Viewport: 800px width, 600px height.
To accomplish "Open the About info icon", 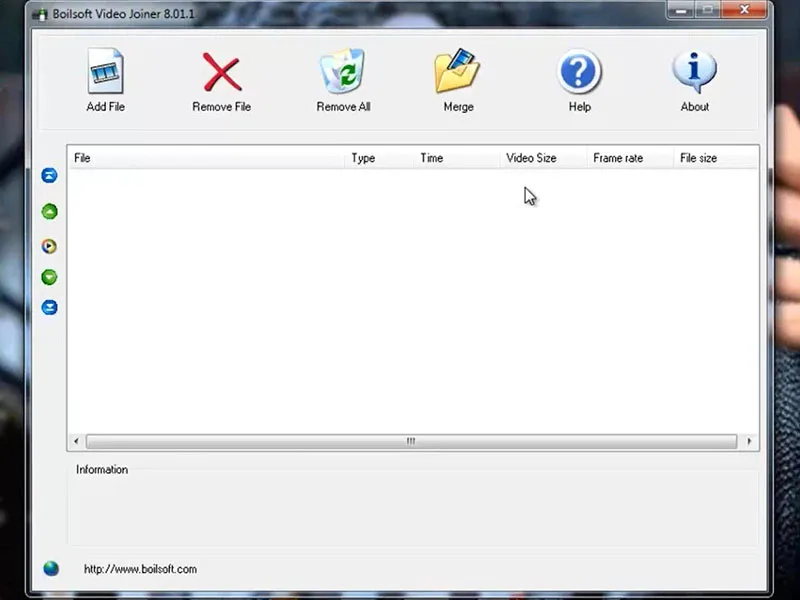I will point(694,71).
